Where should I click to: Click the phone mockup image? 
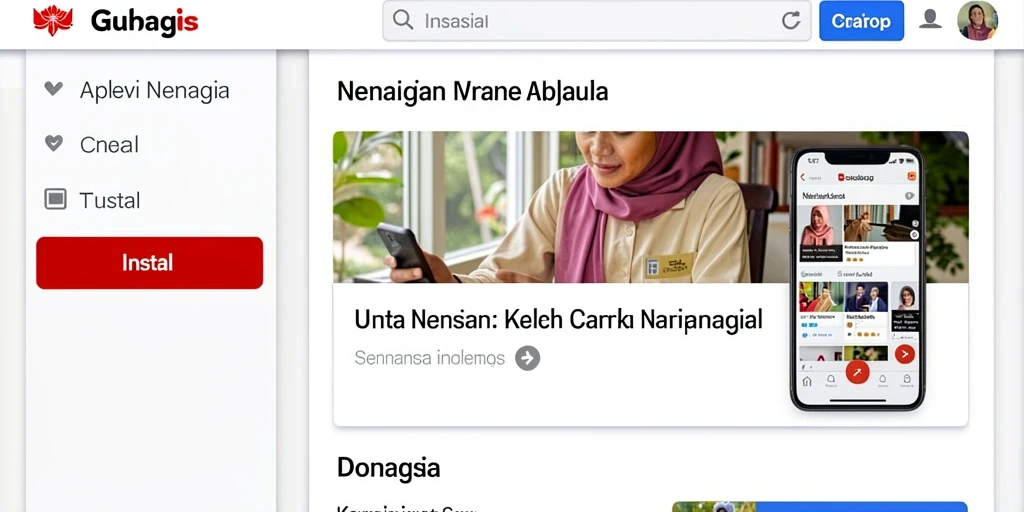[x=858, y=278]
